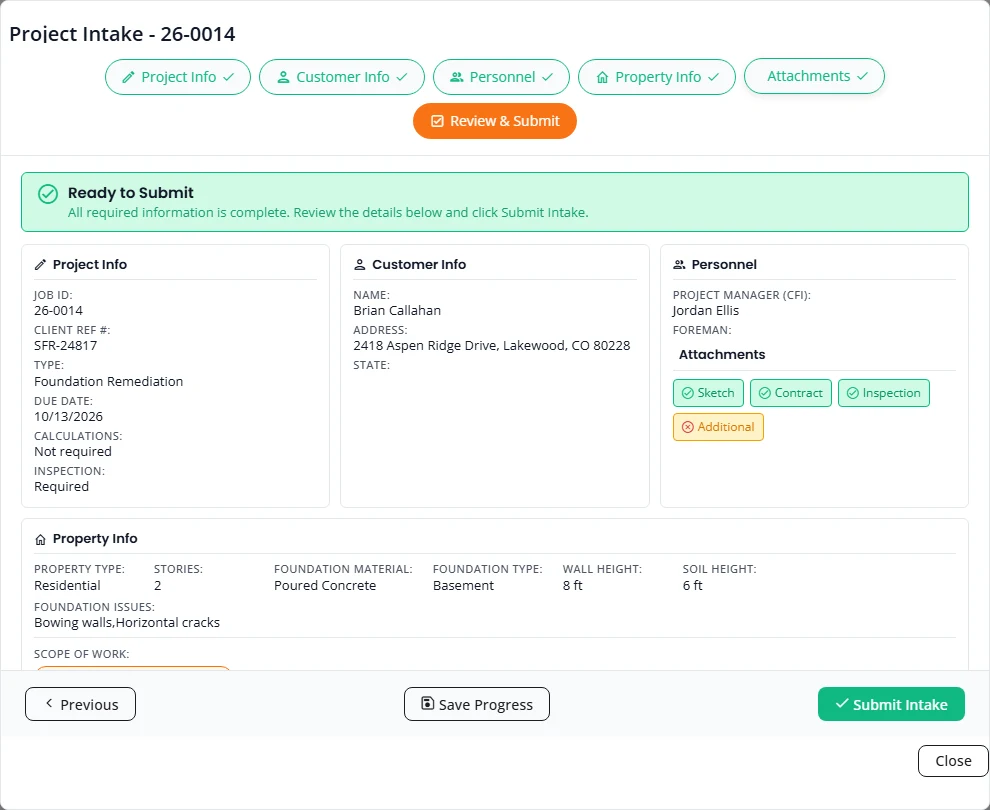Screen dimensions: 990x810
Task: Click the left chevron in Previous button
Action: pos(49,703)
